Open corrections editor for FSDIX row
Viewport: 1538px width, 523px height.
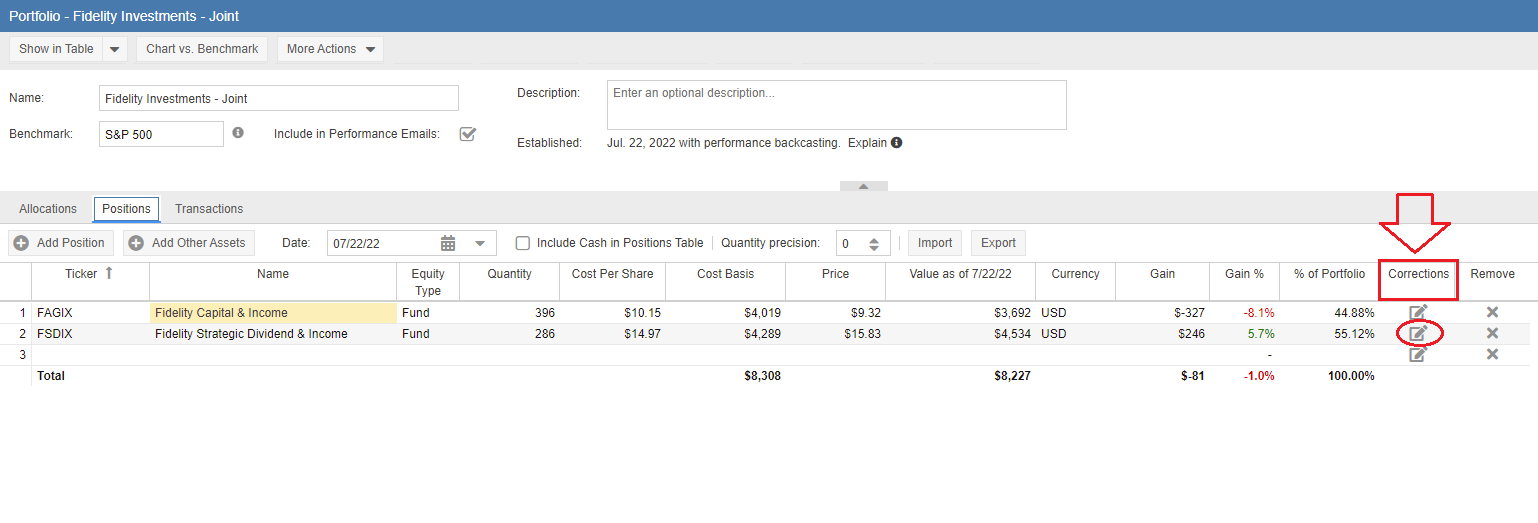tap(1417, 333)
